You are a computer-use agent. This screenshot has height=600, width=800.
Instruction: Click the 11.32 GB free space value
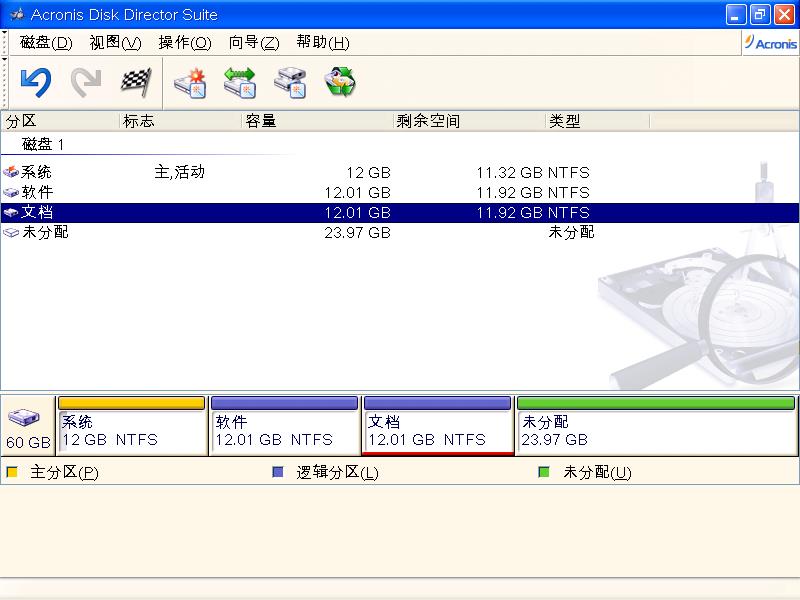(510, 172)
